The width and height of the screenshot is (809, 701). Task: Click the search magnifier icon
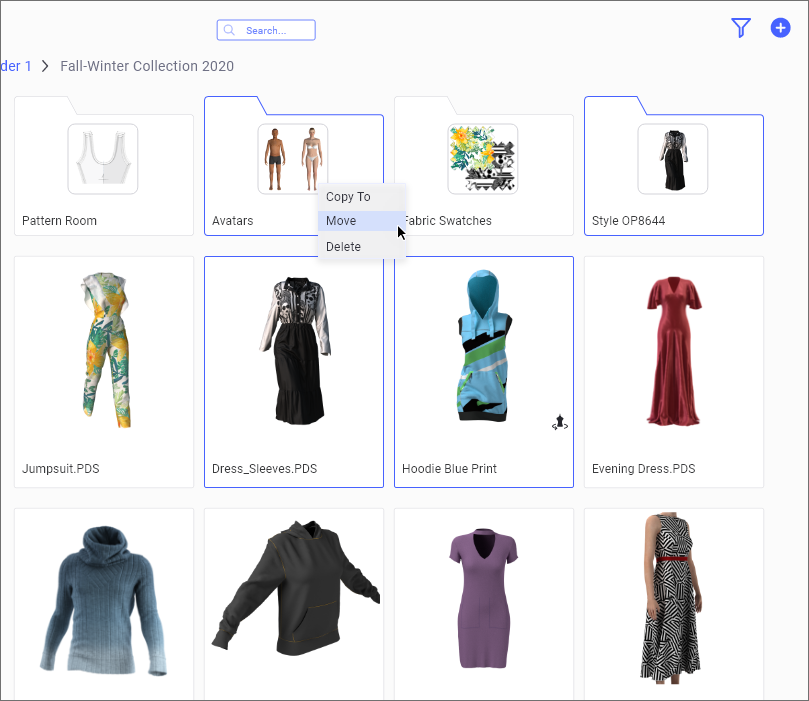pyautogui.click(x=230, y=30)
